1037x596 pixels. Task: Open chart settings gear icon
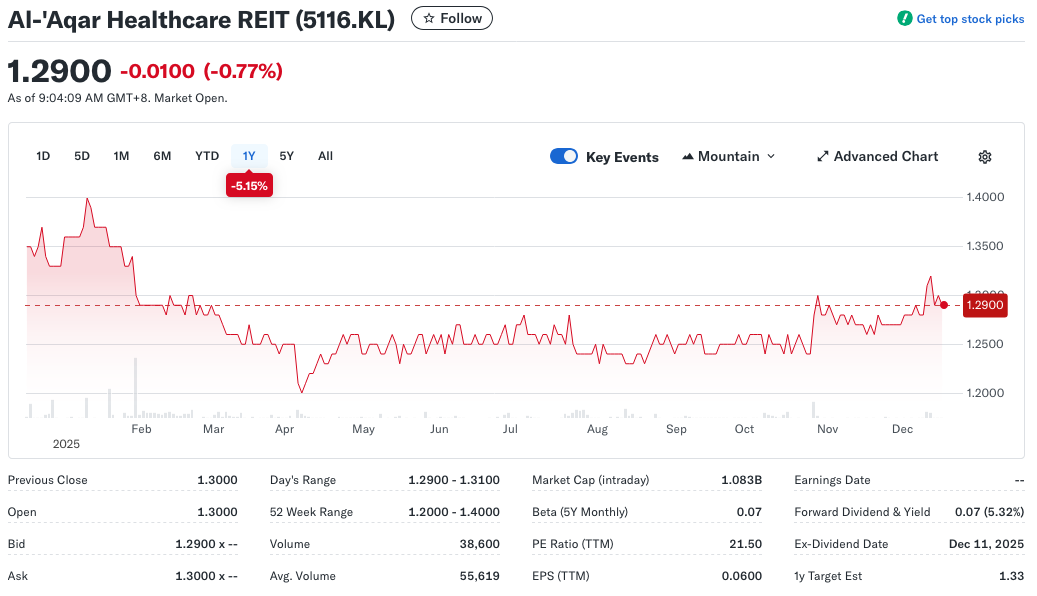[x=984, y=157]
